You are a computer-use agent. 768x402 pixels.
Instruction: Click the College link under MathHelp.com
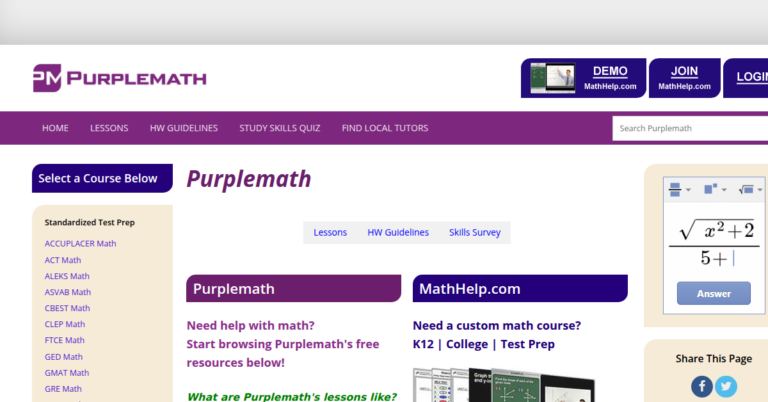coord(467,344)
